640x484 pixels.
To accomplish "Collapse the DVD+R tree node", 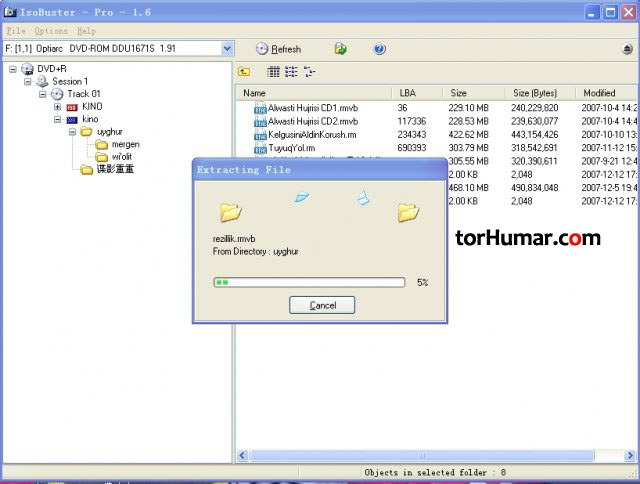I will tap(13, 69).
